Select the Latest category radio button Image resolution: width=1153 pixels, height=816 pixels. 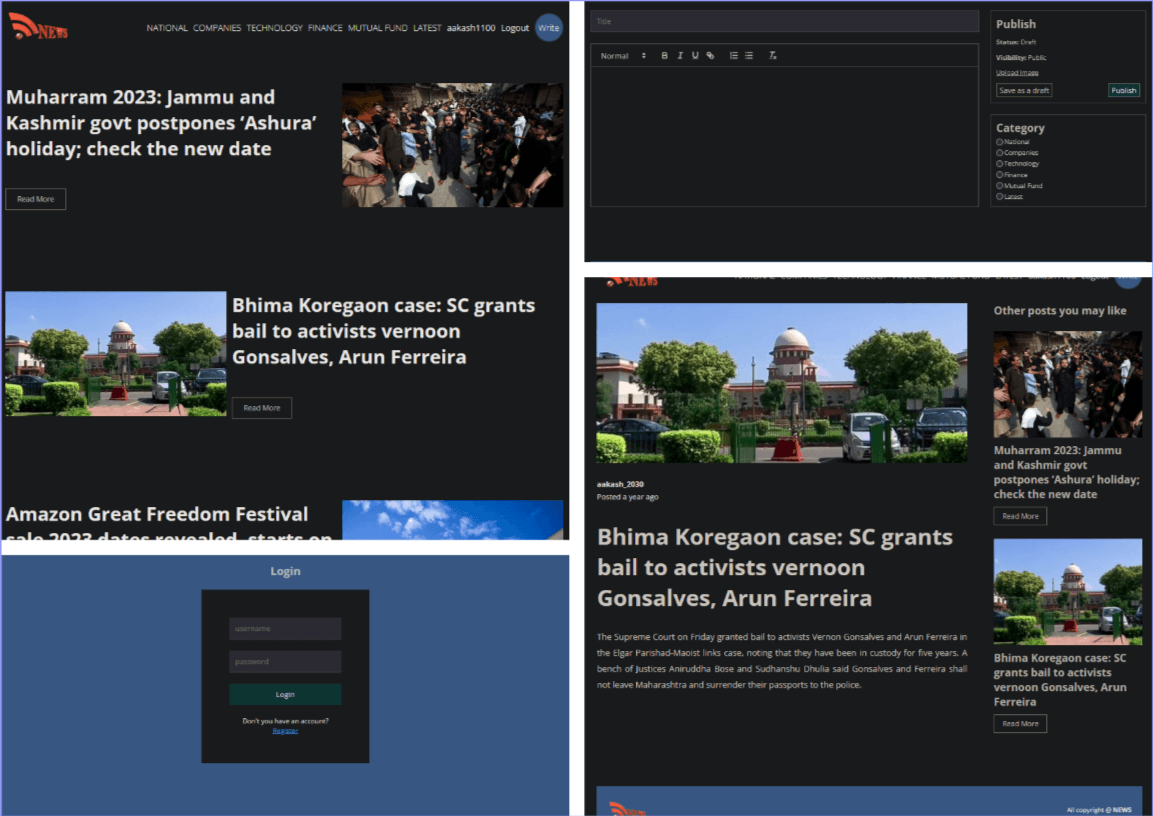(999, 197)
